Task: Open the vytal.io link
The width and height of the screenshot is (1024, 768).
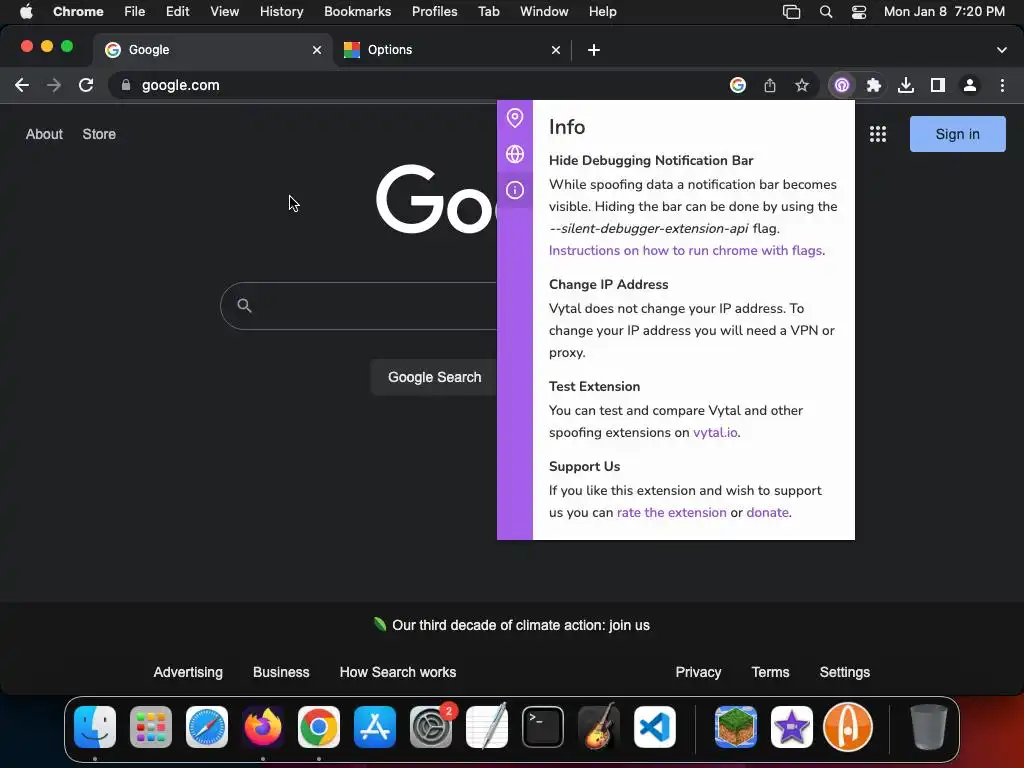Action: (715, 432)
